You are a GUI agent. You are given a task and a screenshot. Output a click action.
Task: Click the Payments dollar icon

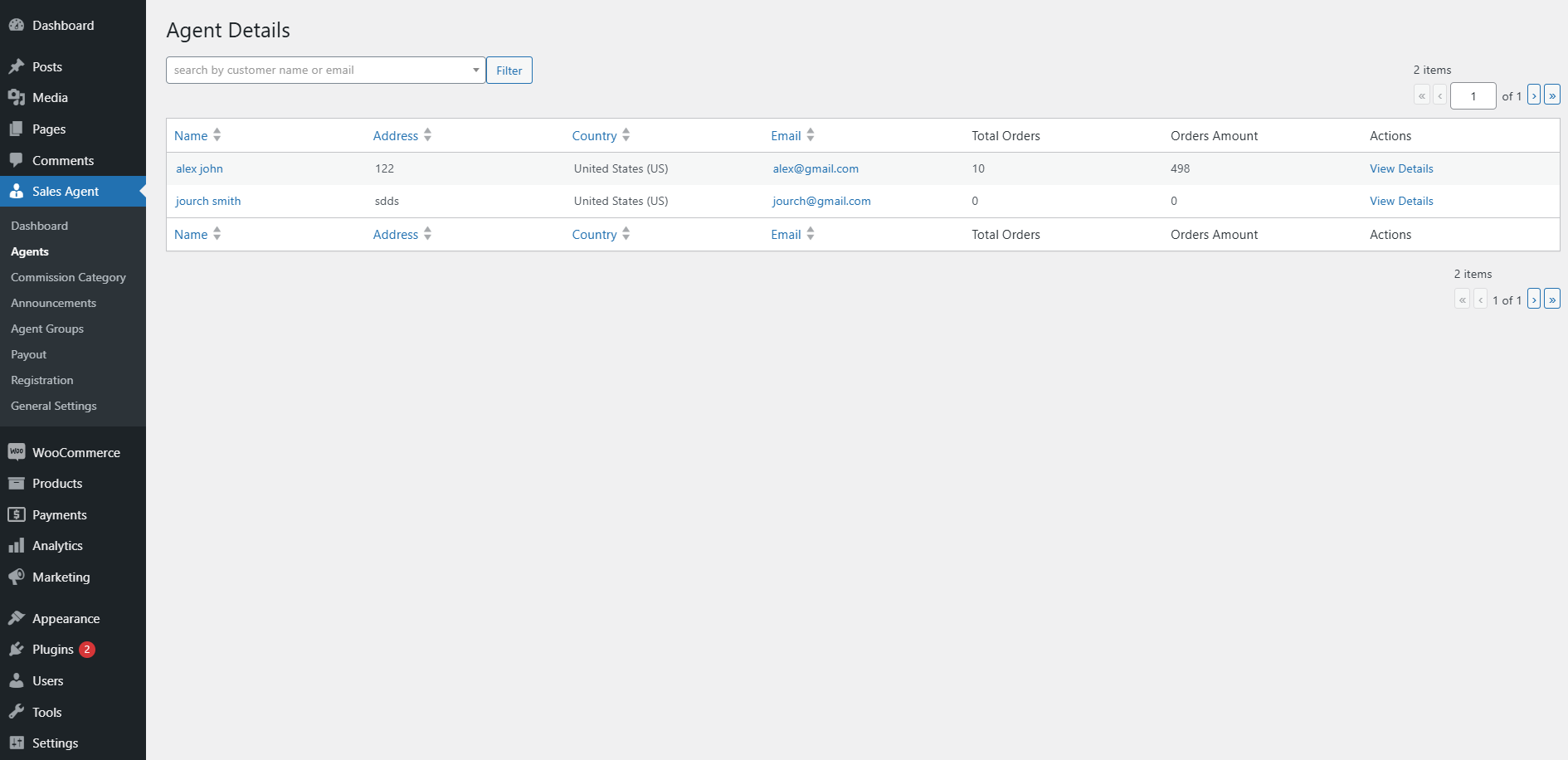[x=17, y=514]
